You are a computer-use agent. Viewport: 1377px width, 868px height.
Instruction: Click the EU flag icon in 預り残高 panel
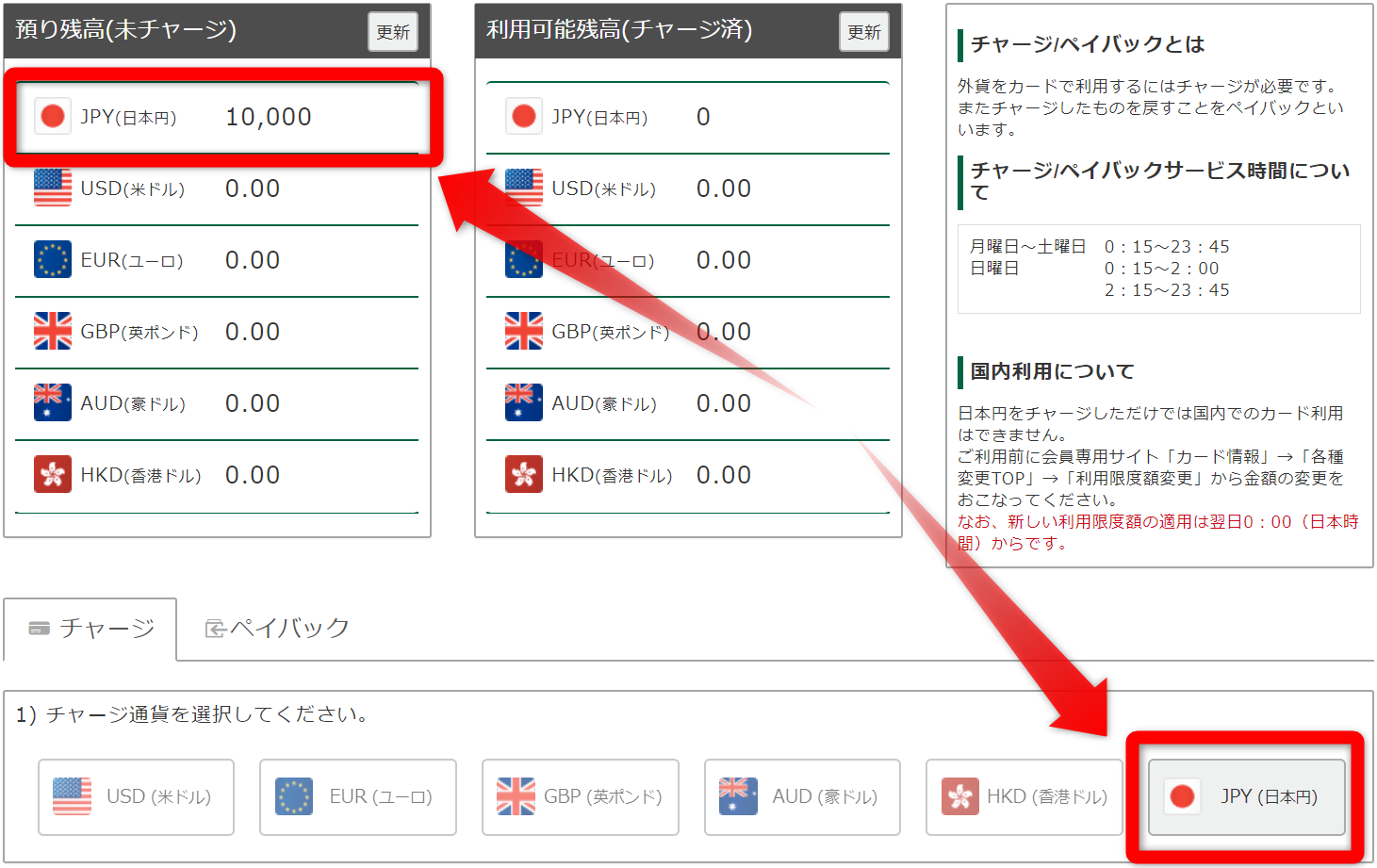click(53, 260)
